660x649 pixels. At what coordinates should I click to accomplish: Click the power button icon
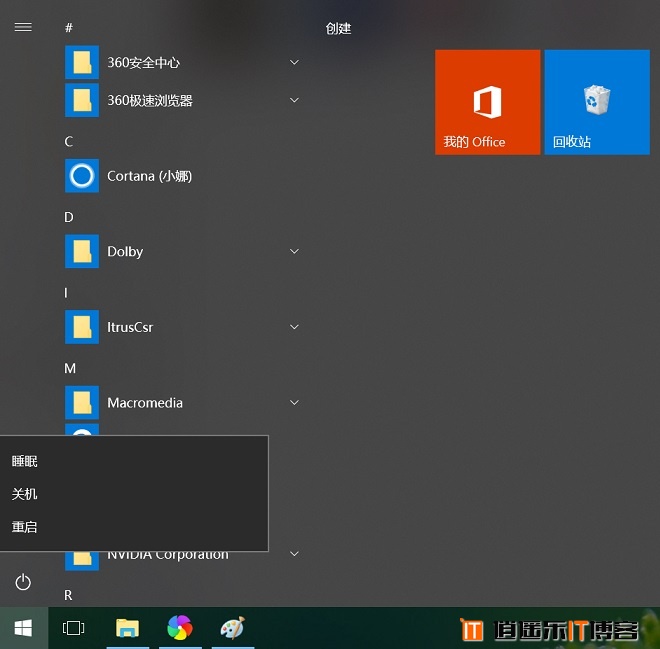[x=23, y=583]
